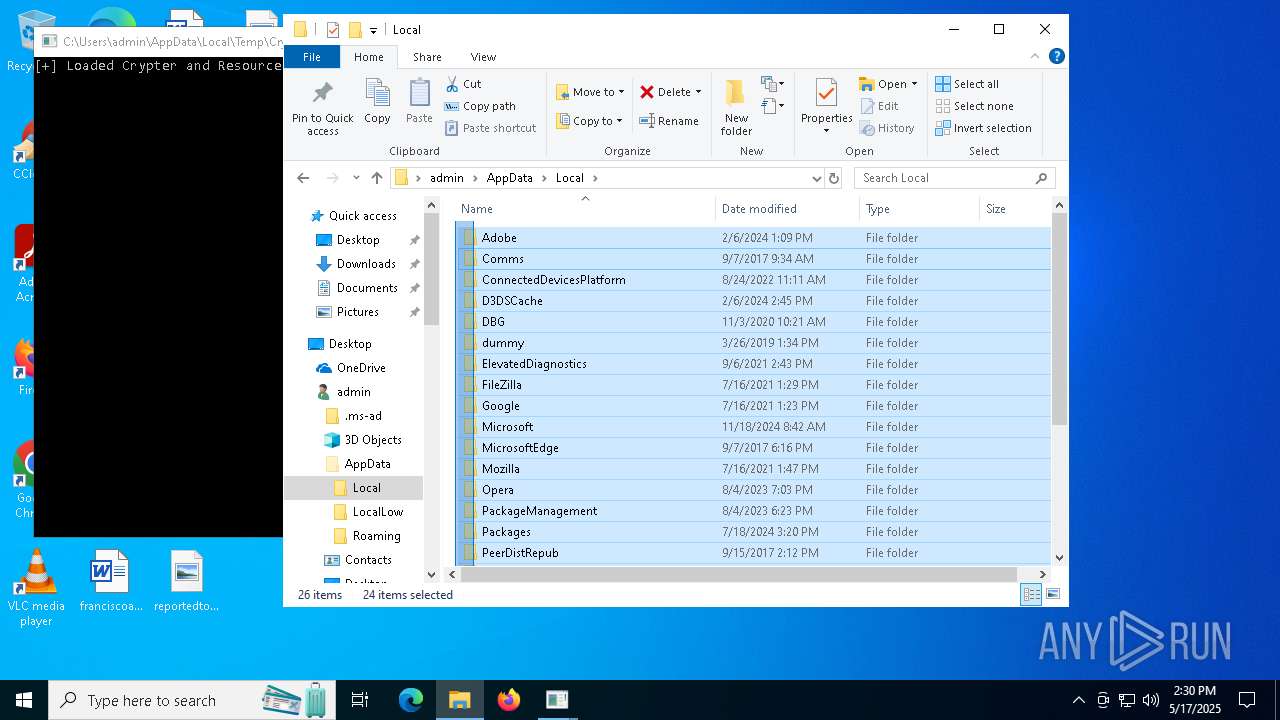The height and width of the screenshot is (720, 1280).
Task: Refresh the Local folder view
Action: click(x=834, y=178)
